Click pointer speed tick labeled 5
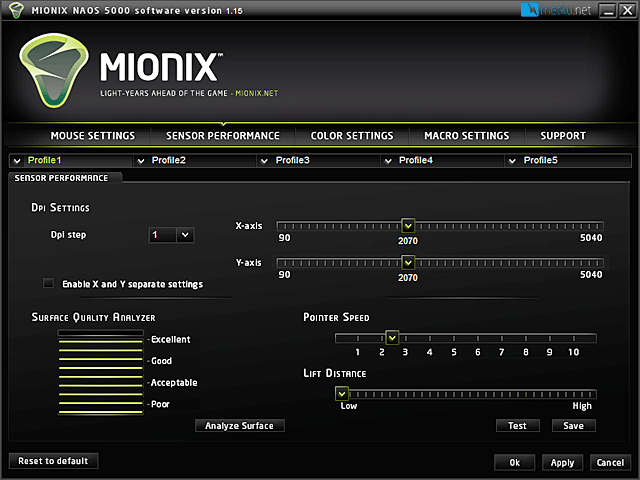Image resolution: width=640 pixels, height=480 pixels. click(454, 352)
